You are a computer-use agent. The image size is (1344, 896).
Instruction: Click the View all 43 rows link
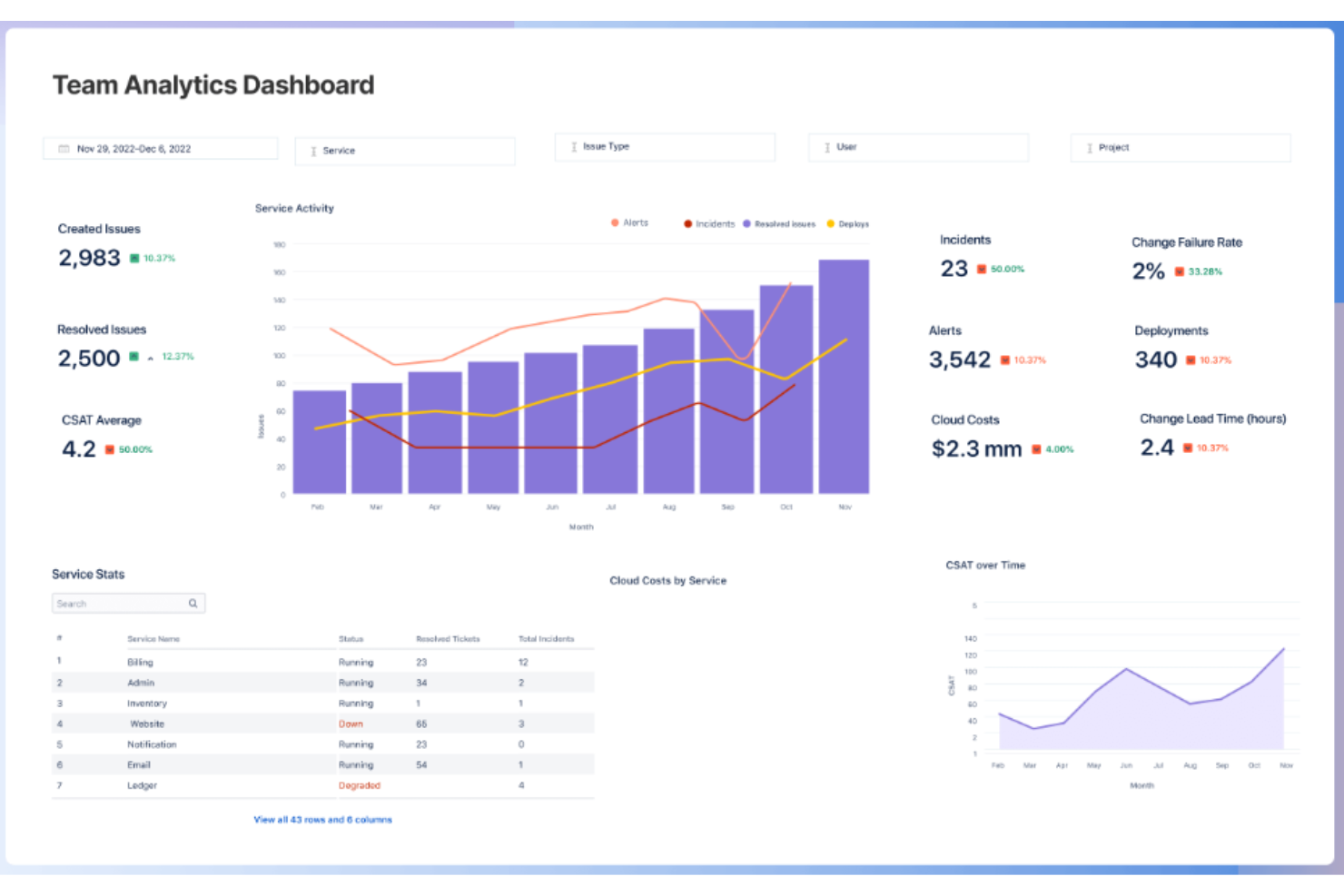[322, 819]
